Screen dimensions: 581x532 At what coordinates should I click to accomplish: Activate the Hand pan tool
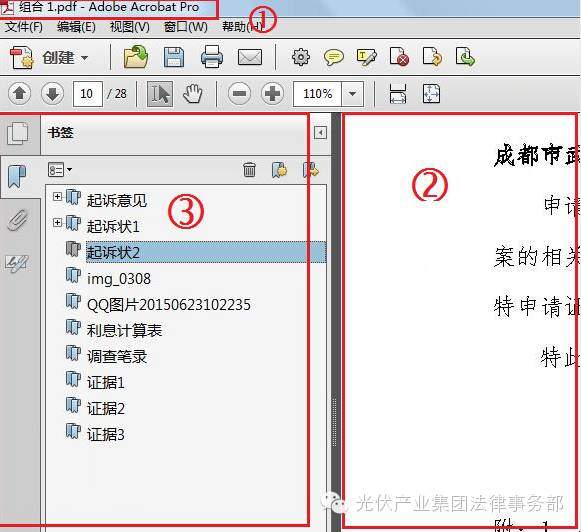[x=193, y=94]
